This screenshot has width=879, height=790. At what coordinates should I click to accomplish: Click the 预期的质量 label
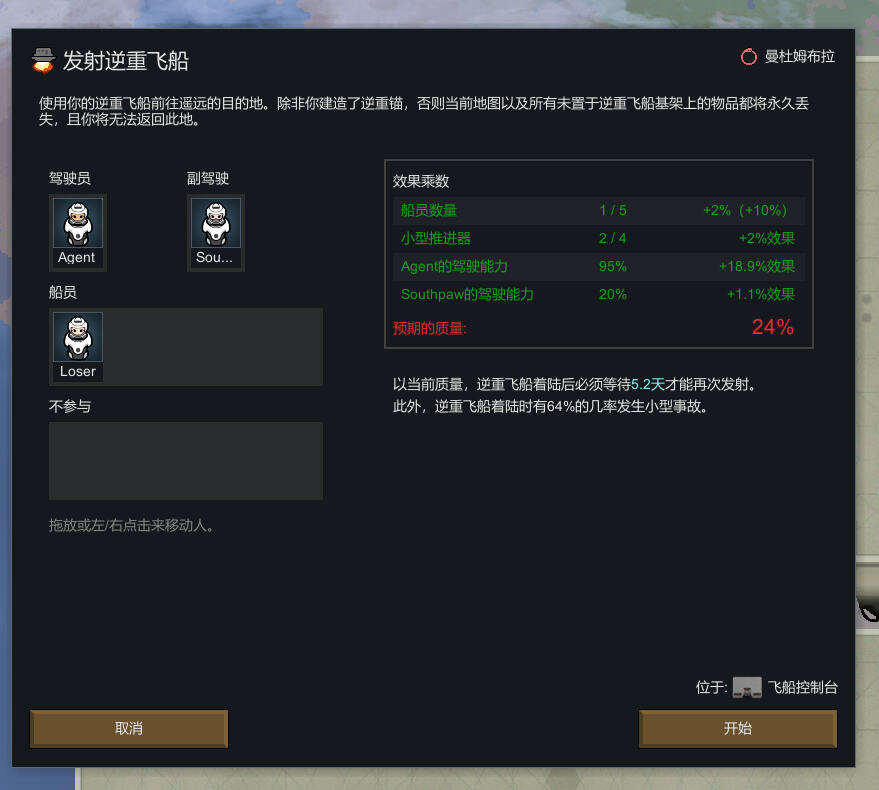pos(429,328)
